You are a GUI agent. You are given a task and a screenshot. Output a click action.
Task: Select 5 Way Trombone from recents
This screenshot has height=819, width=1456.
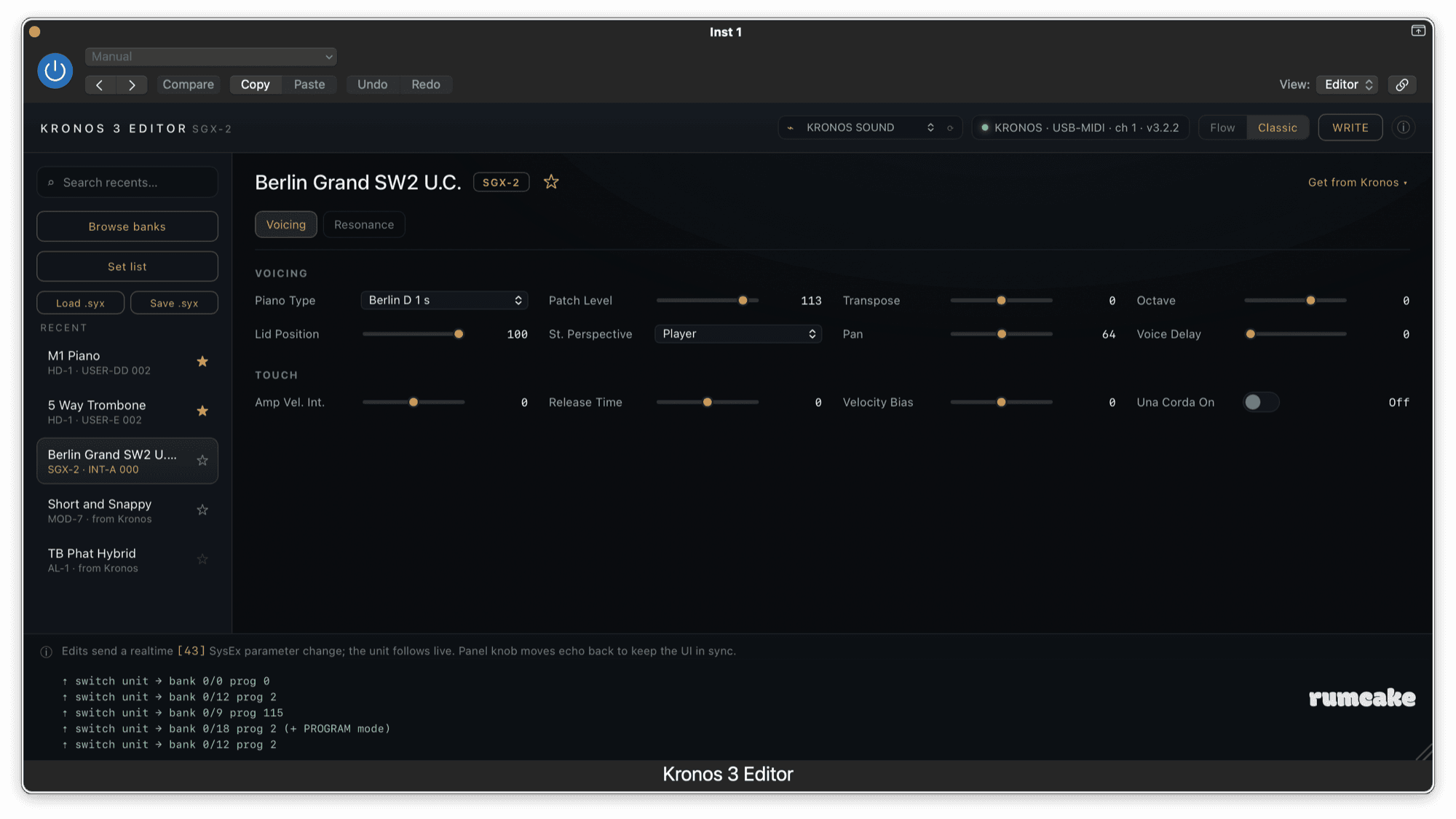point(127,411)
